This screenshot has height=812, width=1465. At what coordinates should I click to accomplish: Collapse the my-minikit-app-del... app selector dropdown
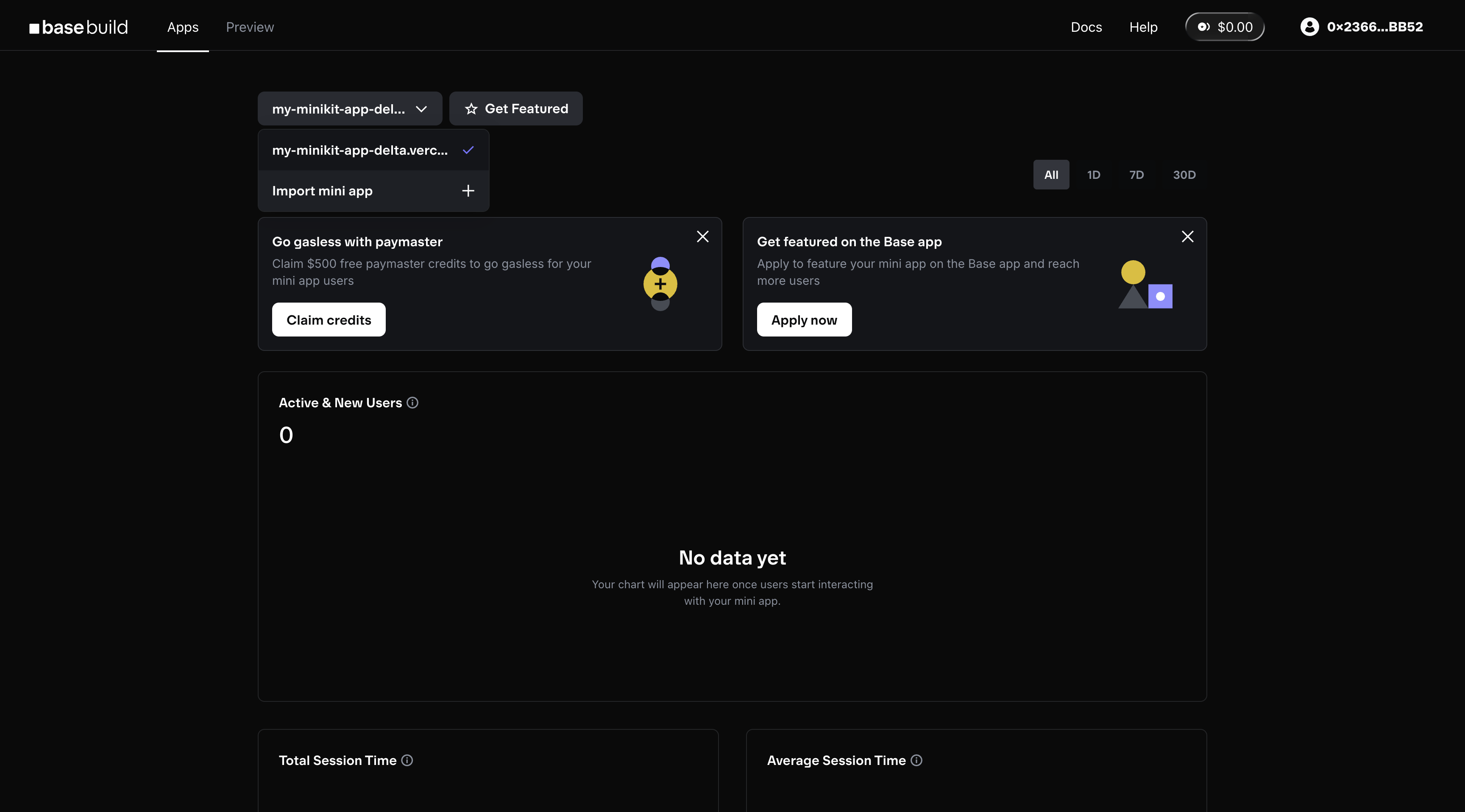tap(349, 108)
